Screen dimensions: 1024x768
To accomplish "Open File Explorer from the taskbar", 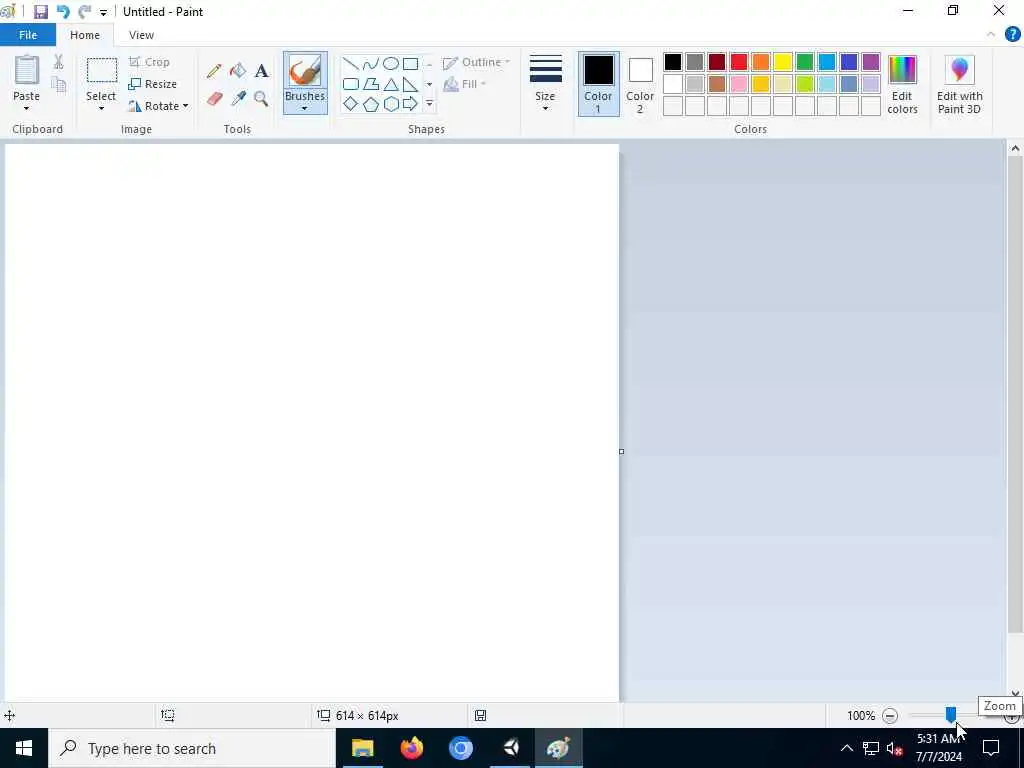I will point(362,748).
